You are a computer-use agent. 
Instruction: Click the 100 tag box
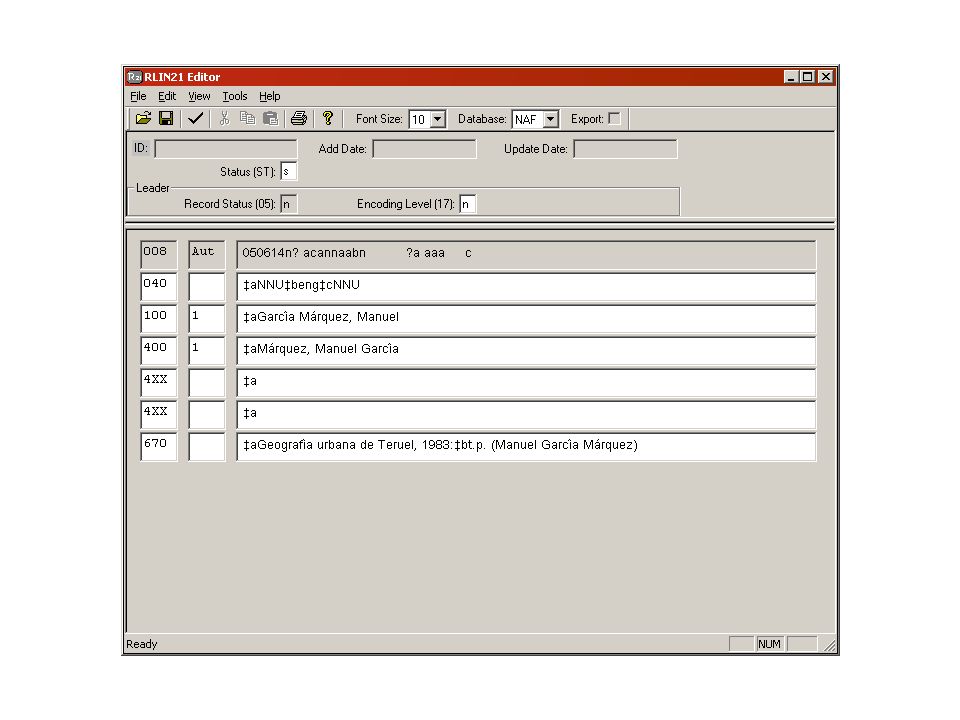point(159,318)
